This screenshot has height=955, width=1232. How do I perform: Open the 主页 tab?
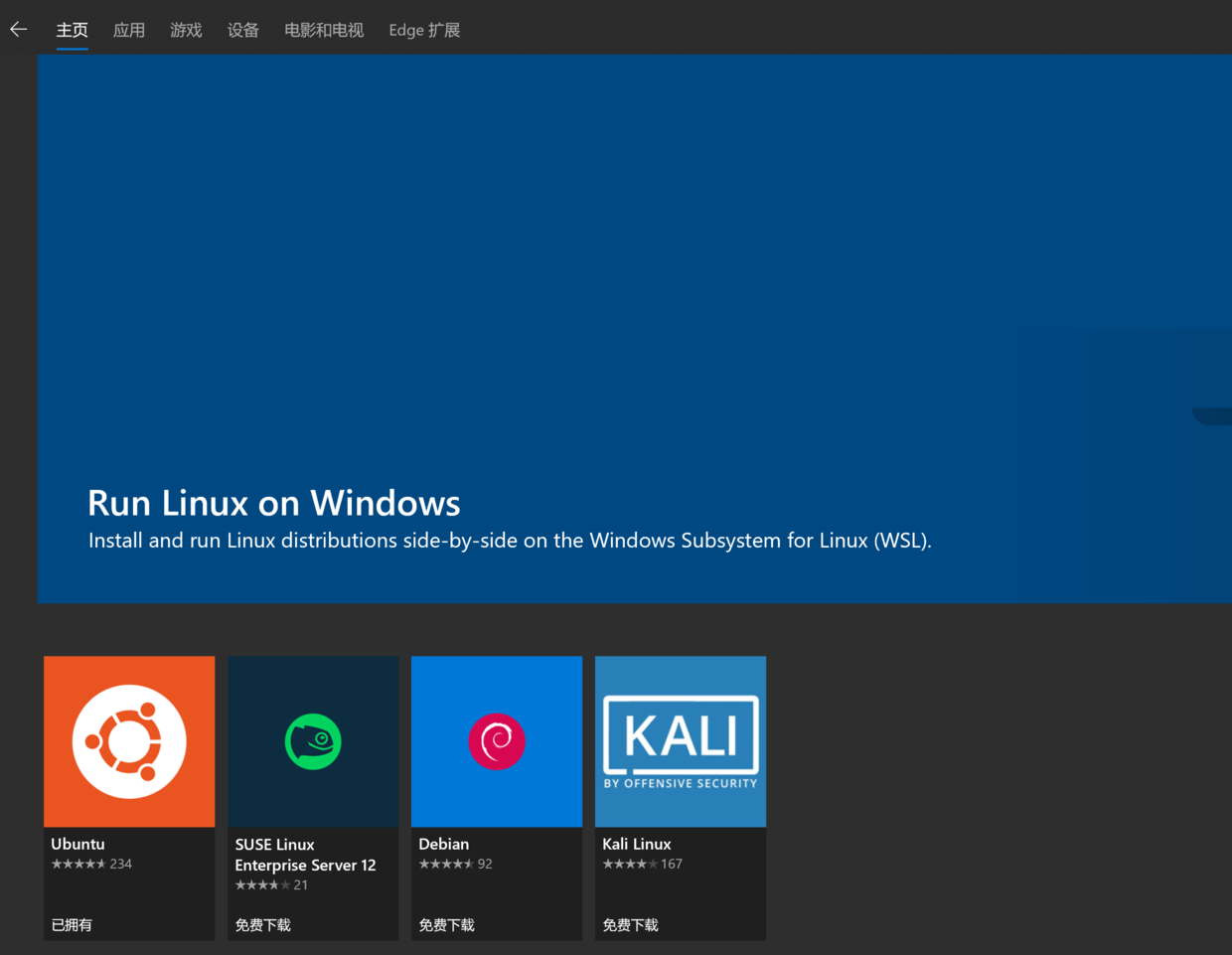click(x=72, y=30)
